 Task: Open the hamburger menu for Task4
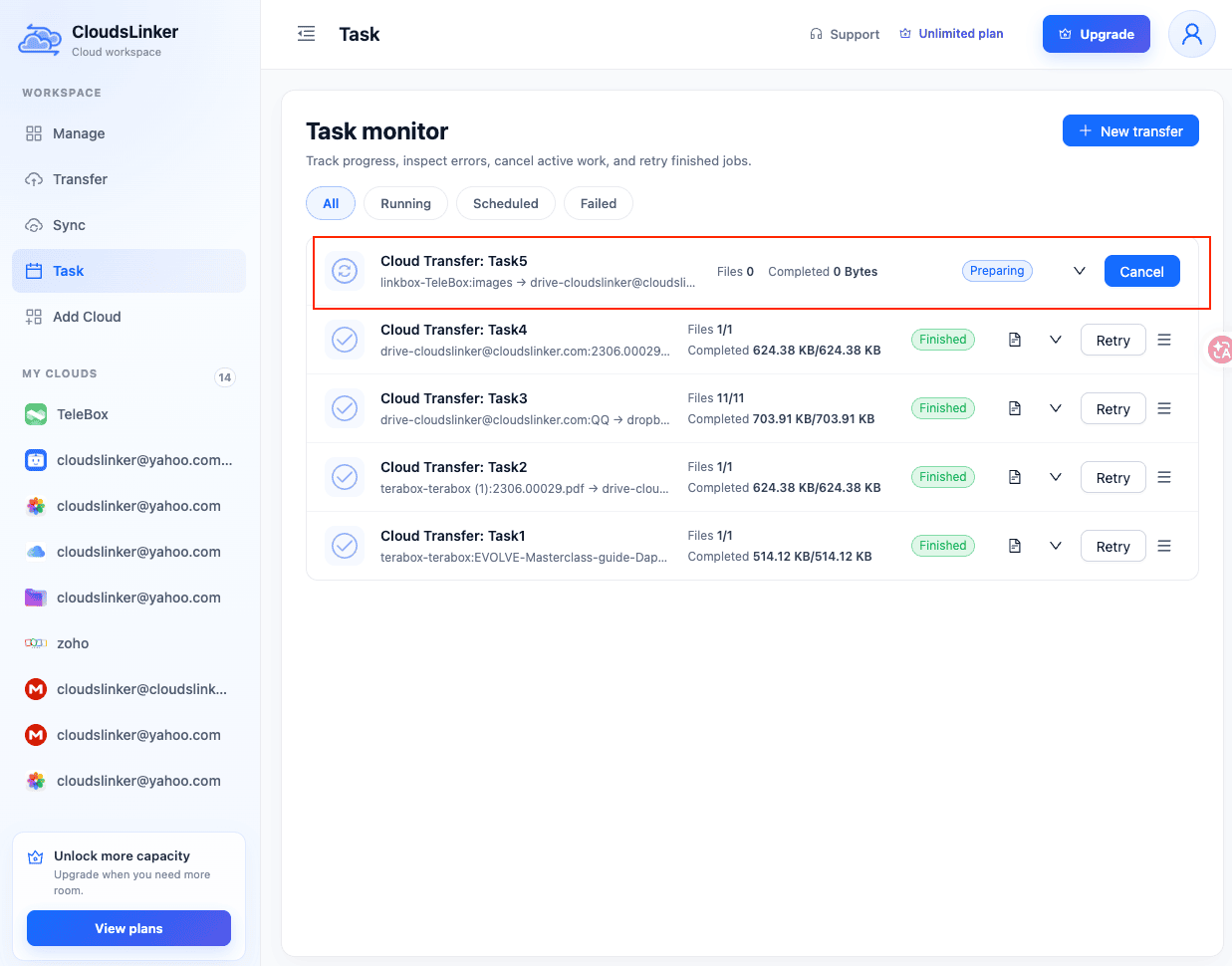[x=1164, y=340]
